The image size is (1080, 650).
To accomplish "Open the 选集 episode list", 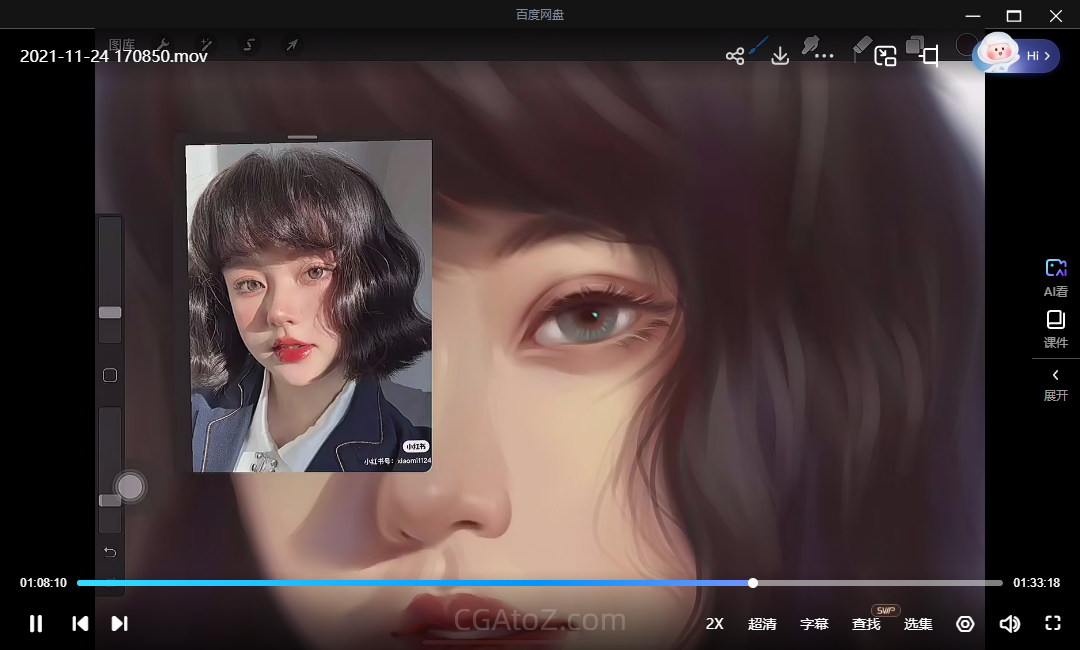I will coord(918,624).
